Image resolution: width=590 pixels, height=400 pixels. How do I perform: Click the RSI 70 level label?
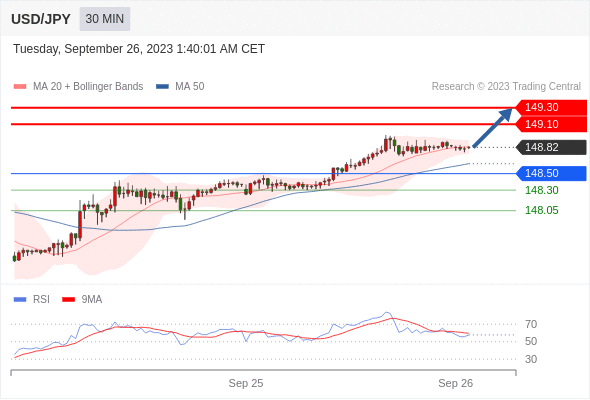click(531, 324)
